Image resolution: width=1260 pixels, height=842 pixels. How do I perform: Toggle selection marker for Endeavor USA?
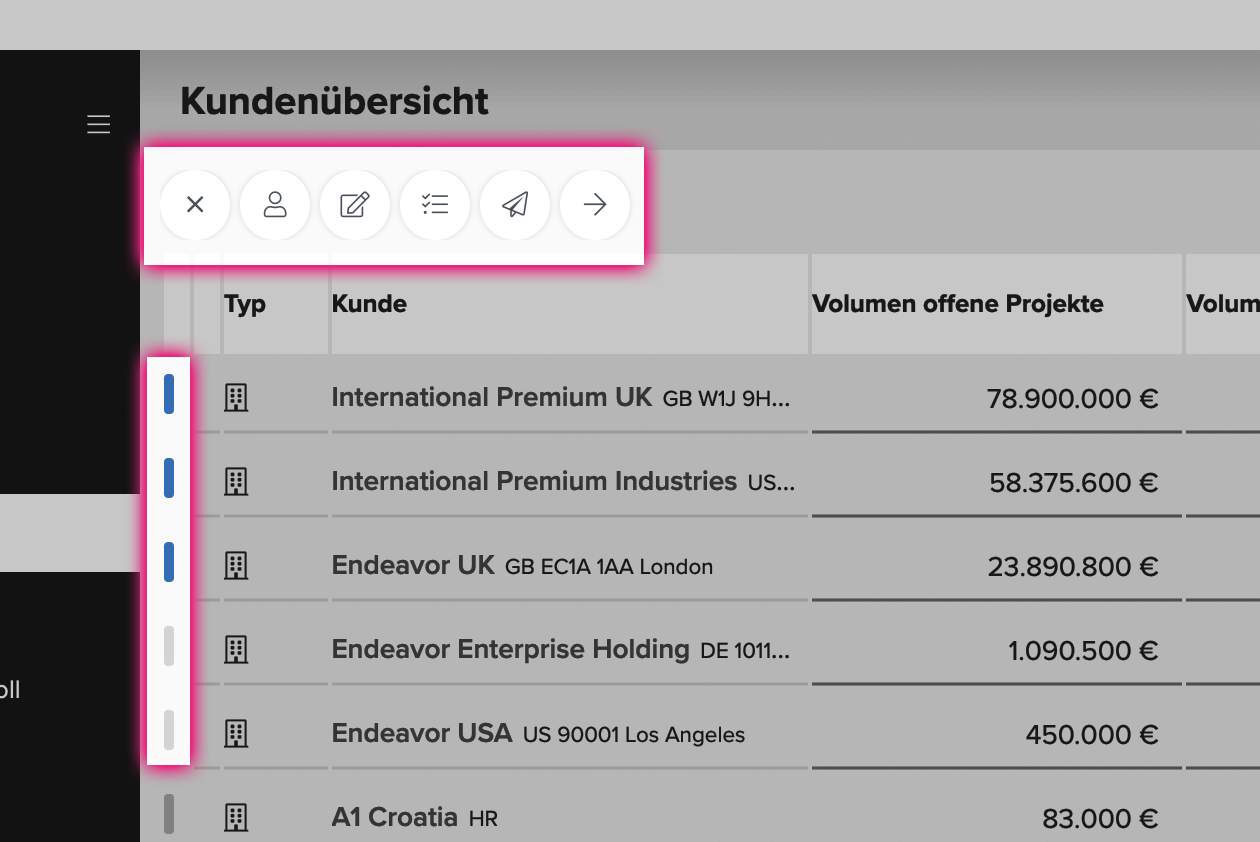coord(169,730)
